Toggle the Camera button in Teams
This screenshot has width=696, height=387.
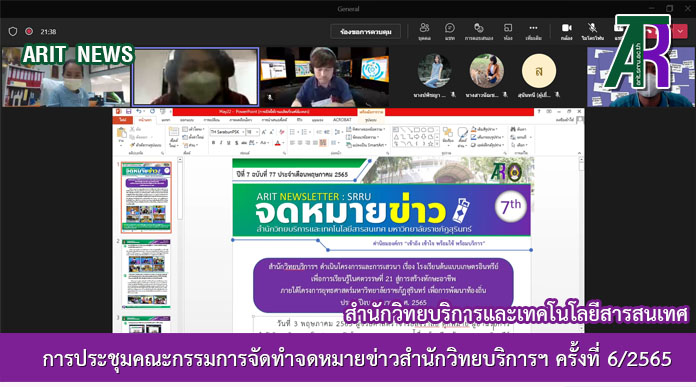click(566, 32)
